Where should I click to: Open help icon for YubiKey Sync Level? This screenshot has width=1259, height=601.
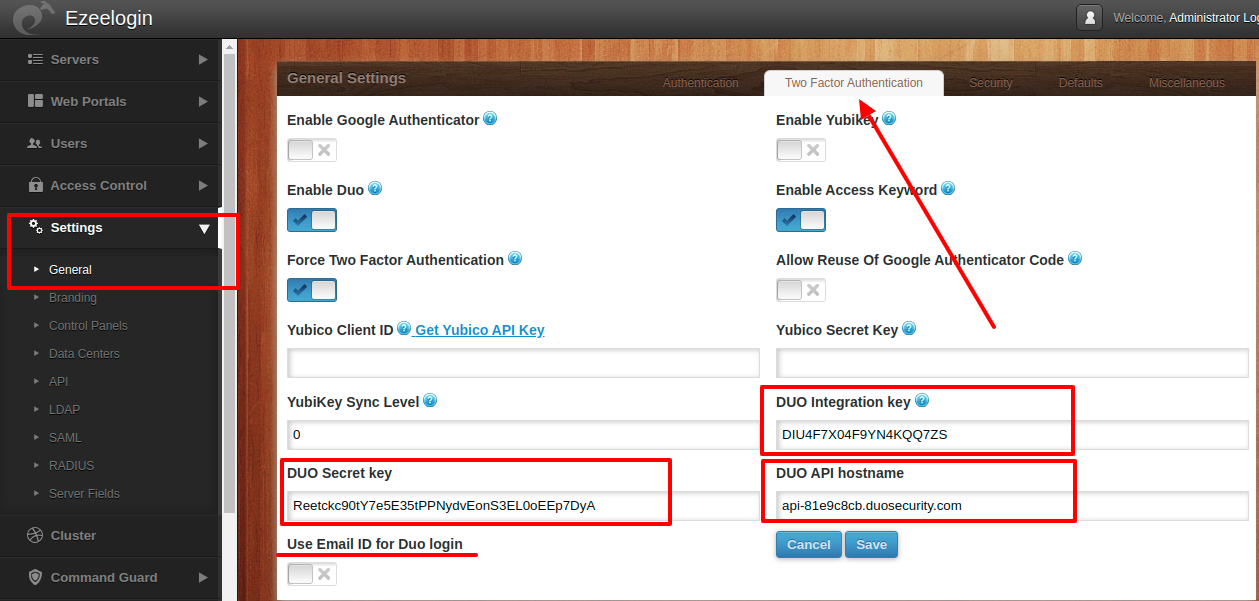pyautogui.click(x=430, y=401)
